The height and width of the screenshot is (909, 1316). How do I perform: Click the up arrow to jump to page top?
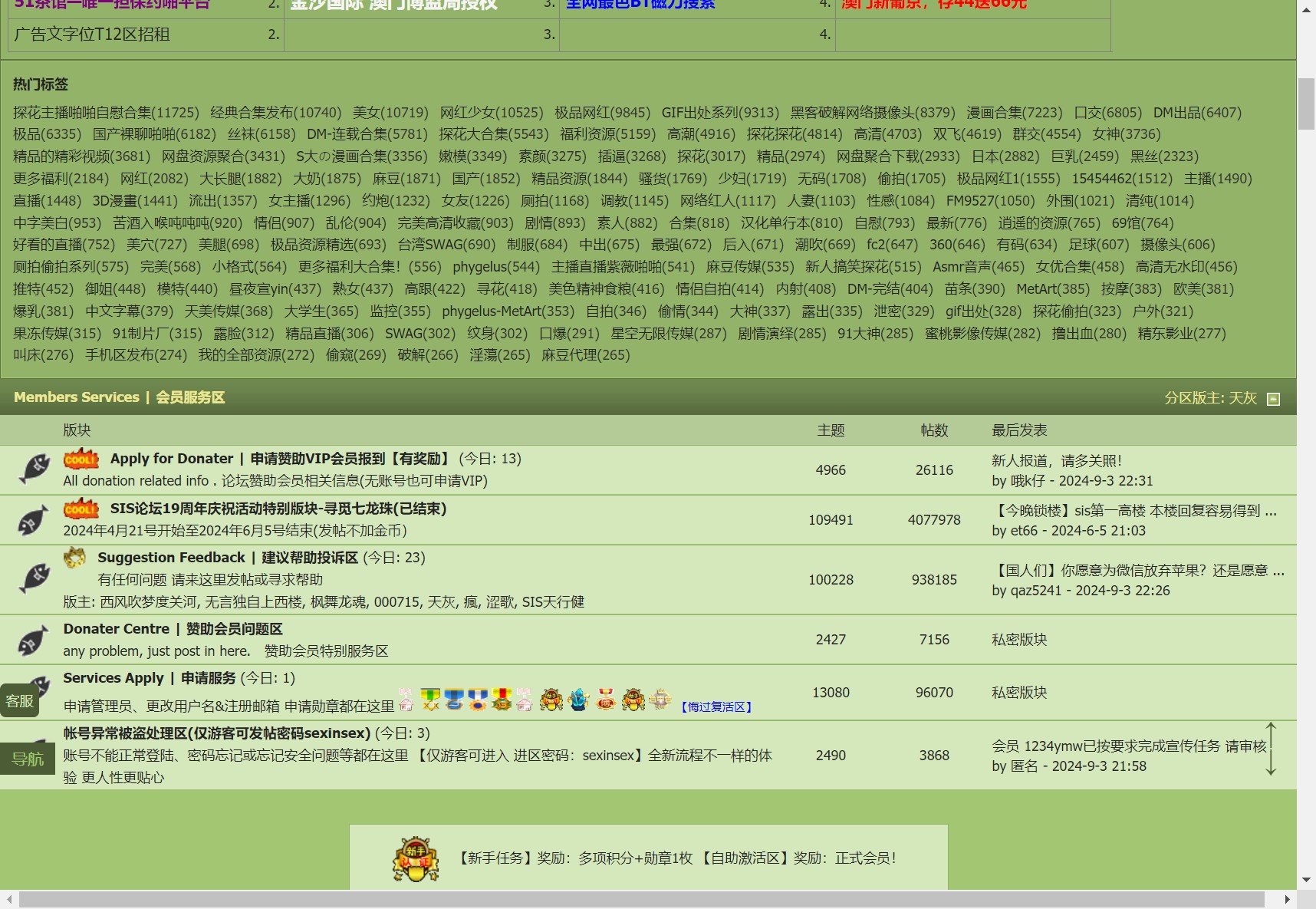(1271, 731)
